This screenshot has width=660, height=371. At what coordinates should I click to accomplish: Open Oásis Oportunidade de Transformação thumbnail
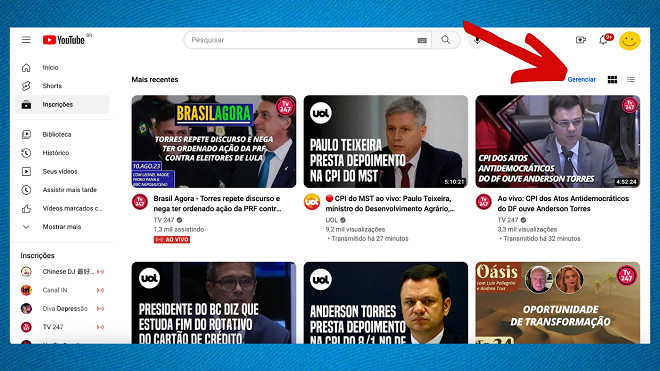point(558,303)
